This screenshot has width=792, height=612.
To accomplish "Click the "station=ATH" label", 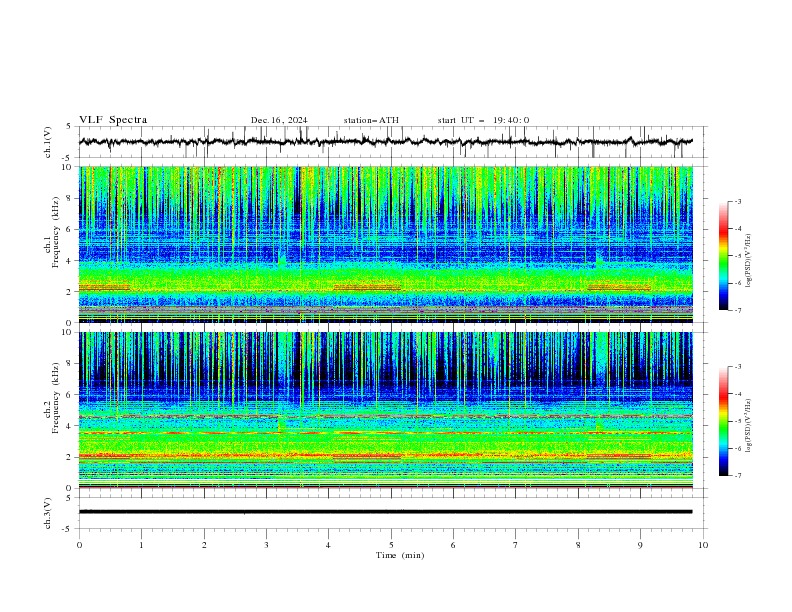I will (371, 120).
